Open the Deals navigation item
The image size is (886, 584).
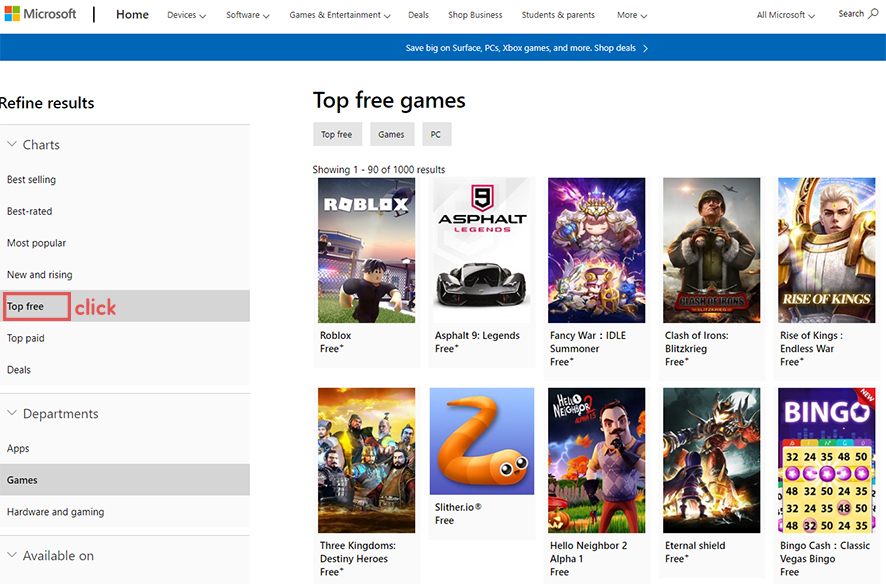(418, 15)
